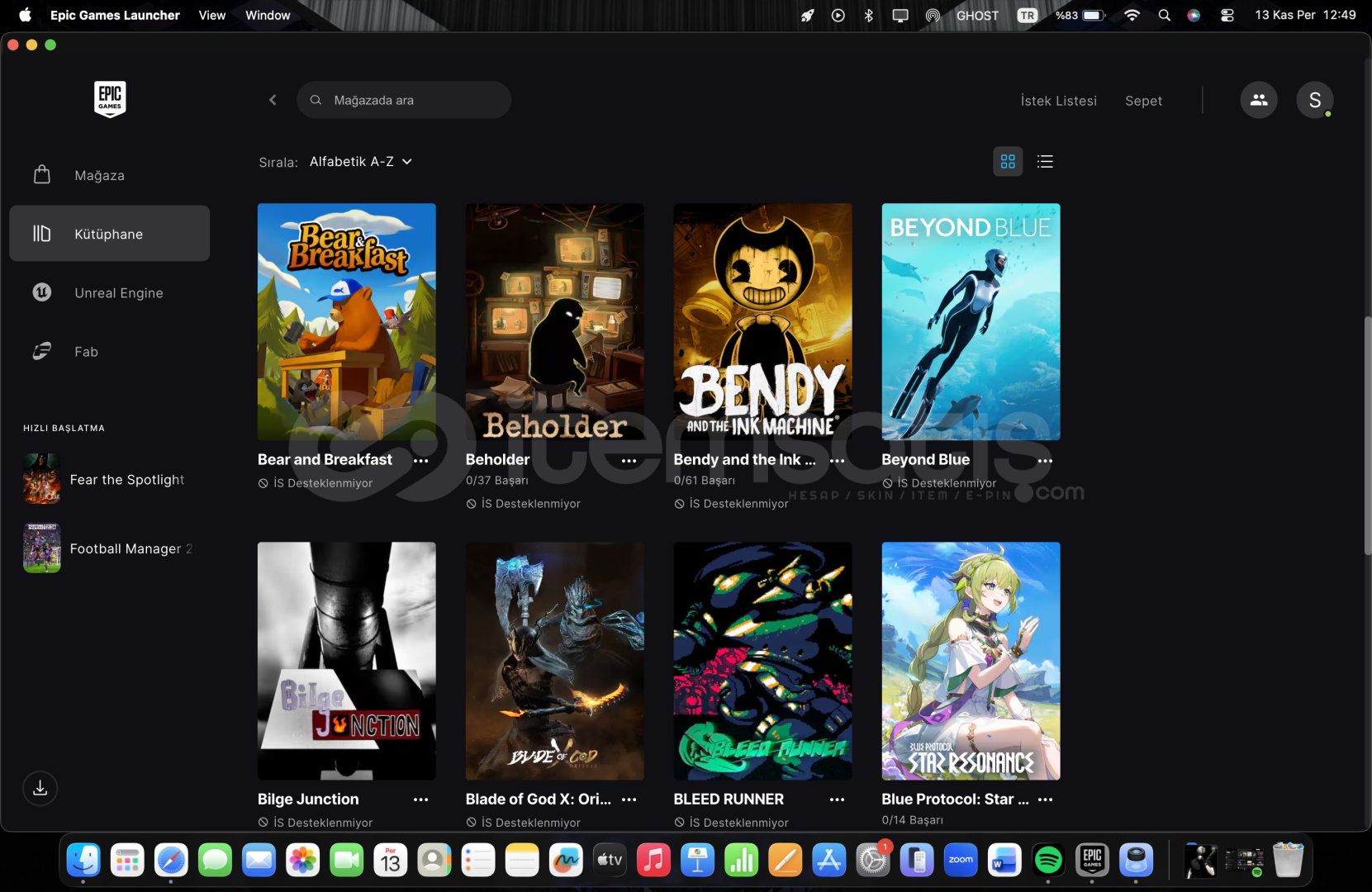Switch to list view
This screenshot has width=1372, height=892.
pyautogui.click(x=1045, y=162)
